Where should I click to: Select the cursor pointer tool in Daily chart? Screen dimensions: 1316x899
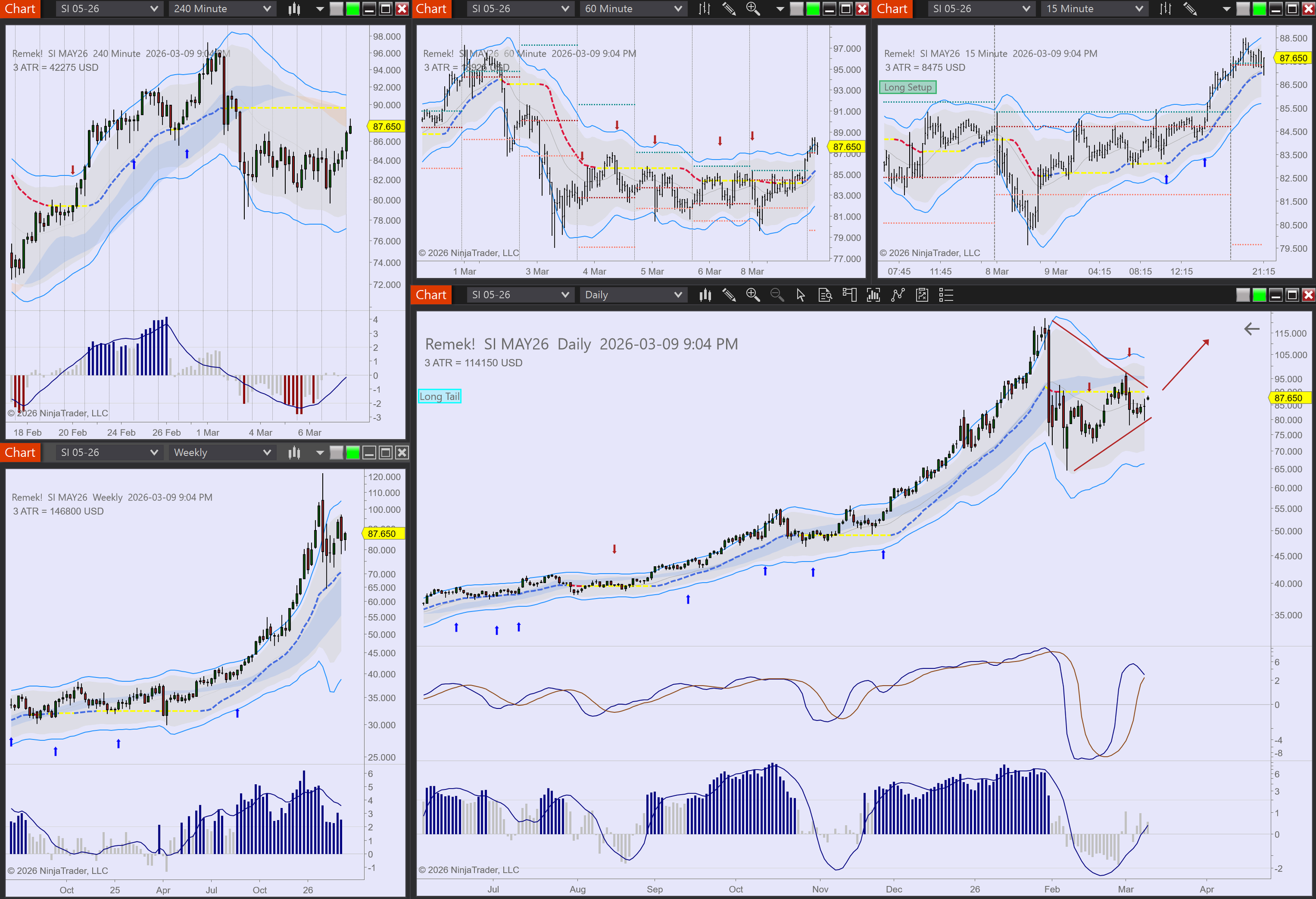click(801, 295)
